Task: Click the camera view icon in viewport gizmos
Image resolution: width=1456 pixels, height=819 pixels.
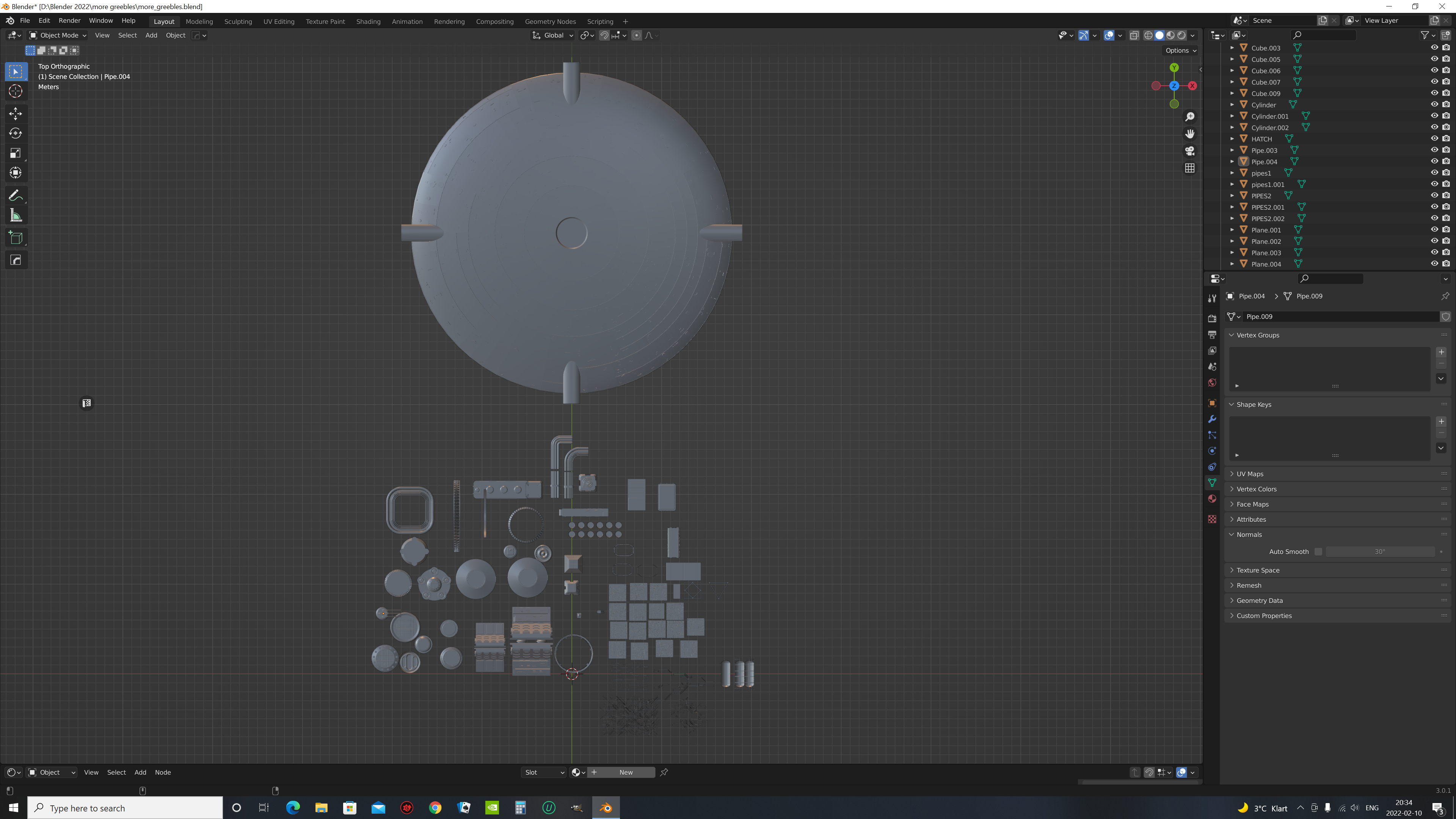Action: [x=1190, y=151]
